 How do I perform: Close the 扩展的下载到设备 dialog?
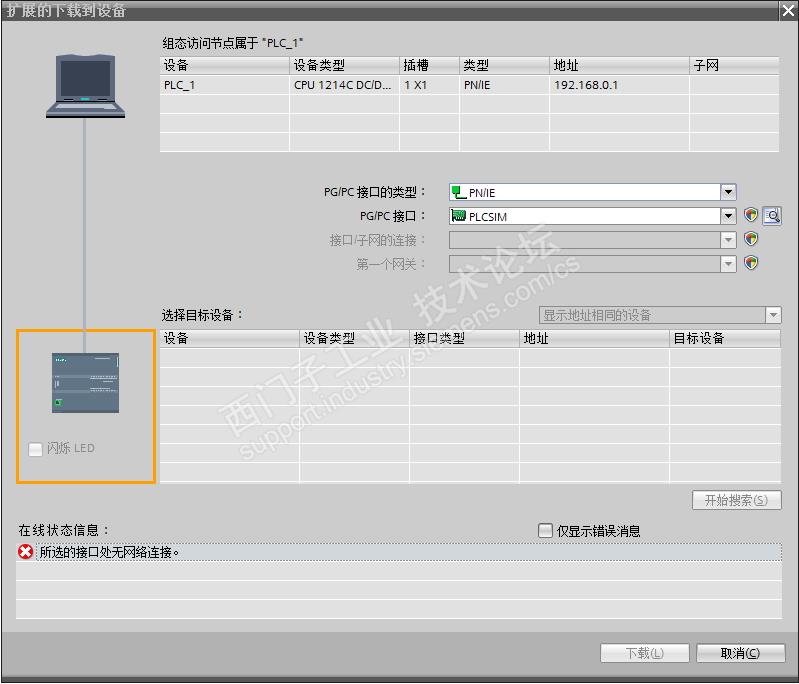pos(788,10)
